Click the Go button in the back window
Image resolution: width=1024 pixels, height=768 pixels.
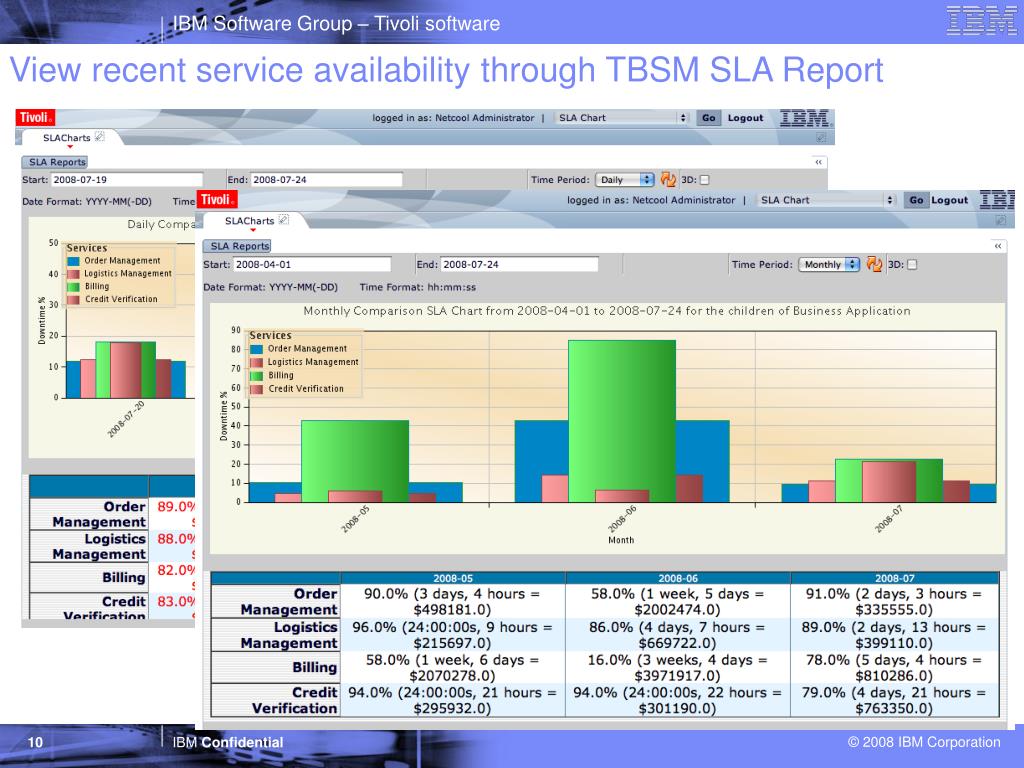coord(709,118)
